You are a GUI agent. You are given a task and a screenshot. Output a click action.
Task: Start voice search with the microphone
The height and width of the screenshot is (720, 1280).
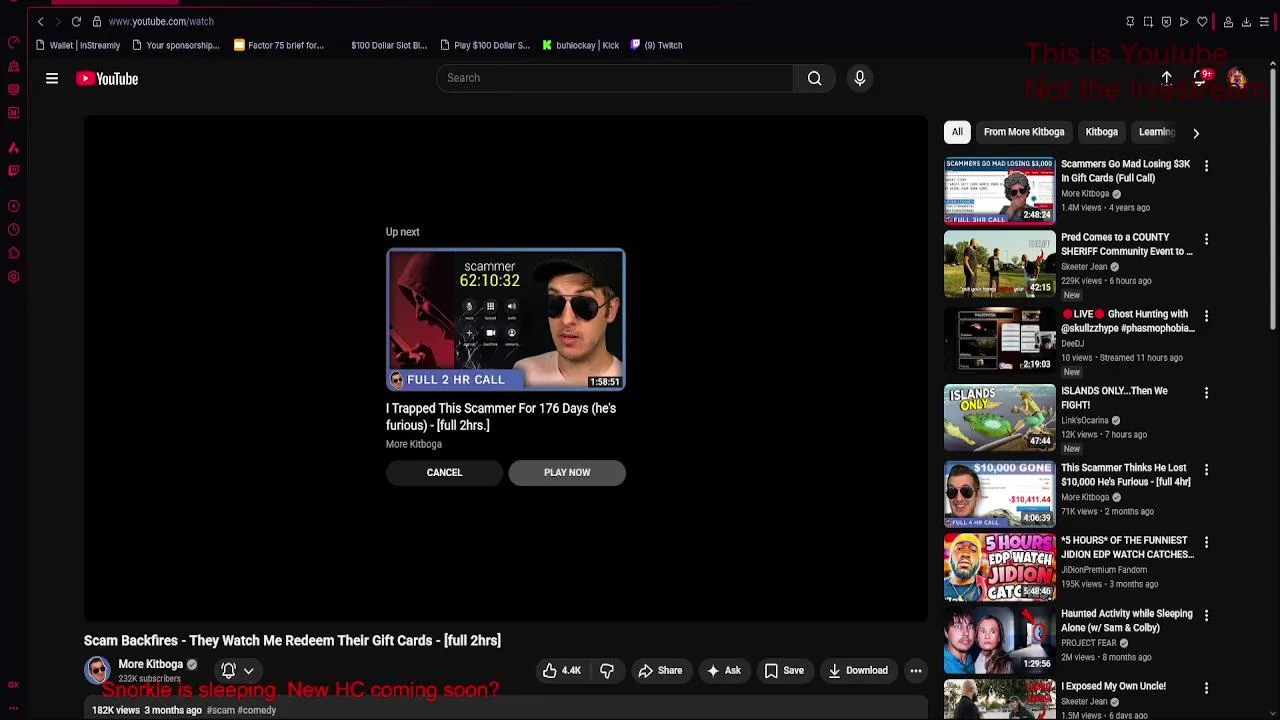(x=860, y=78)
